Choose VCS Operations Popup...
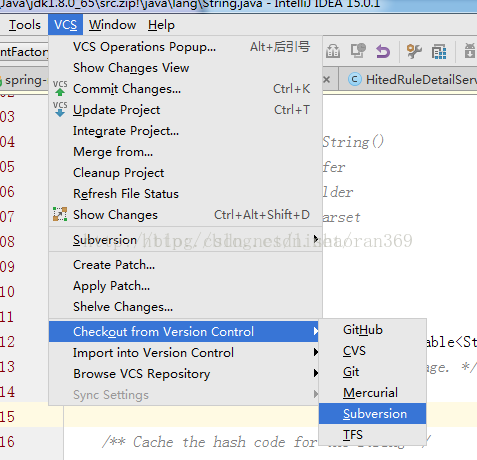 point(185,47)
